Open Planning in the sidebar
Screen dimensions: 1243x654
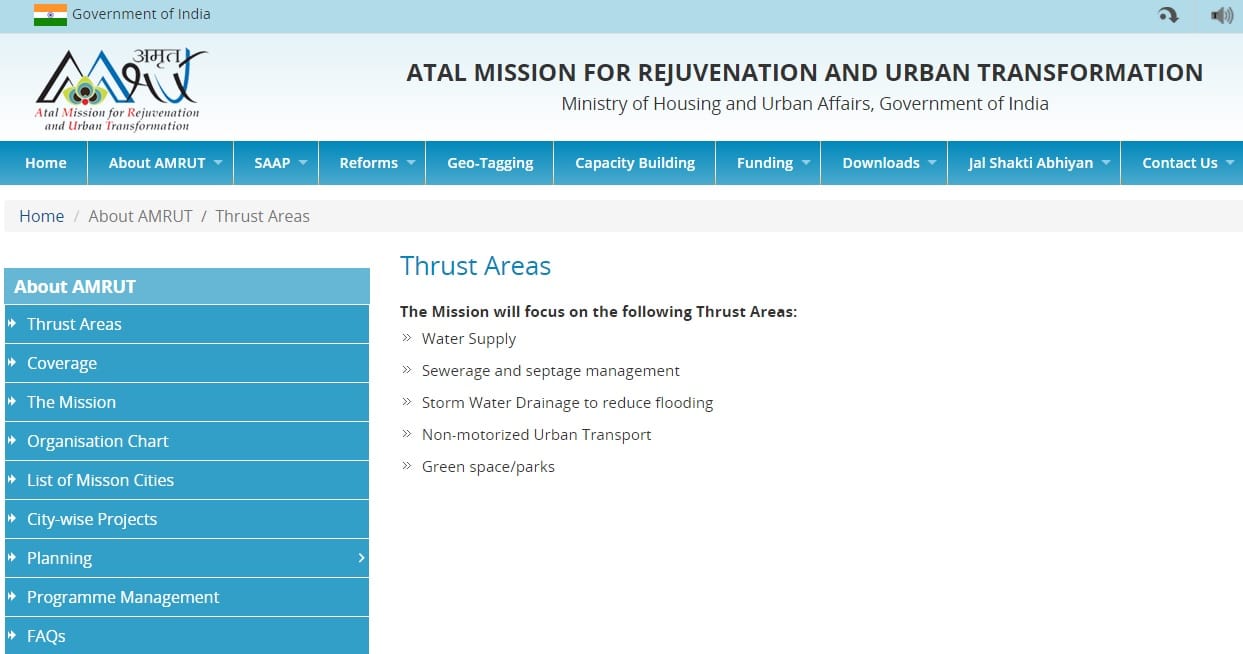point(187,558)
